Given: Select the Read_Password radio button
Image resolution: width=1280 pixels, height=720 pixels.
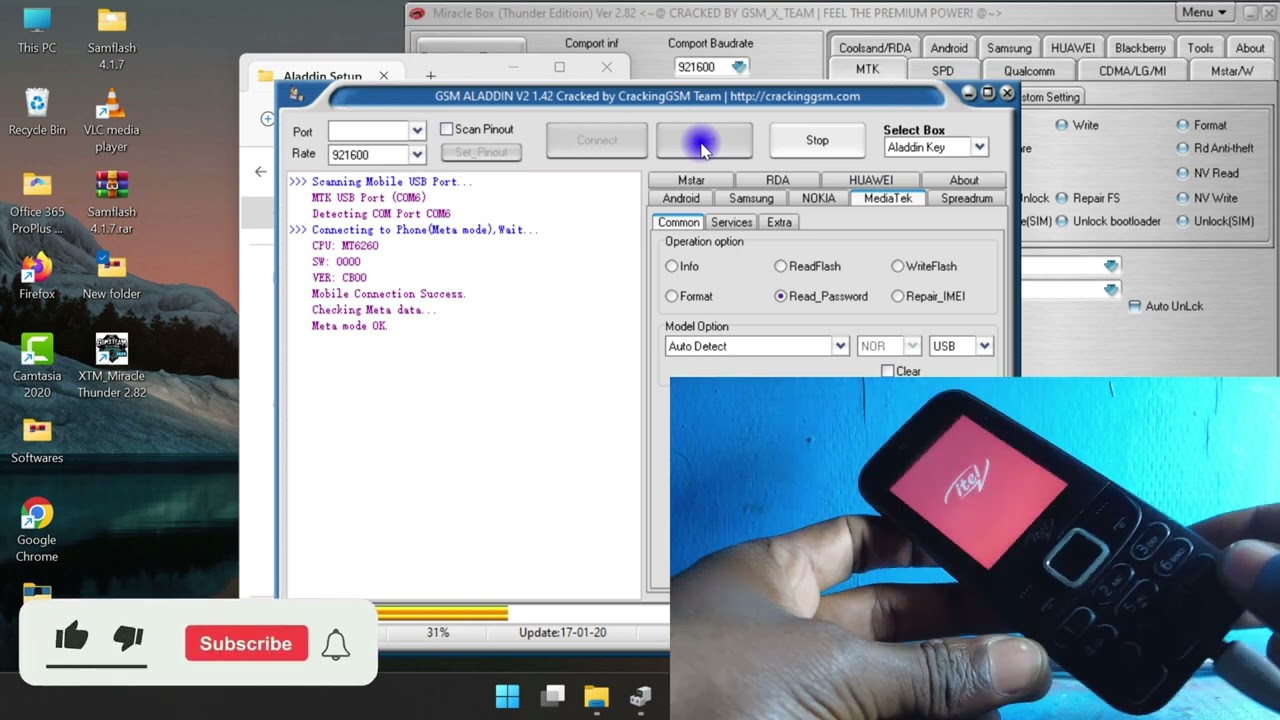Looking at the screenshot, I should 781,296.
